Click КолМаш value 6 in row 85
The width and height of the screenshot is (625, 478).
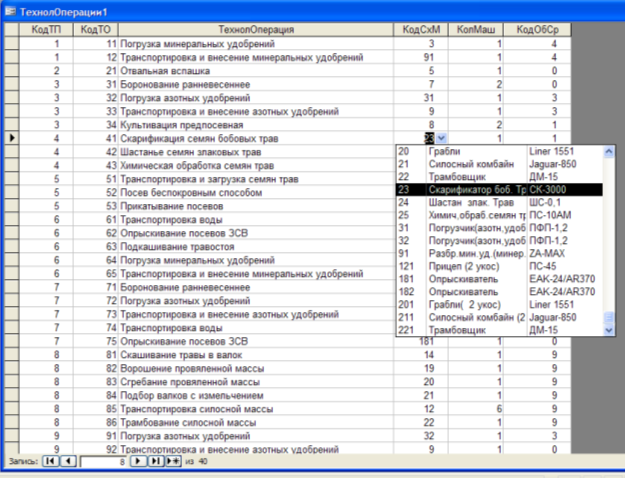476,409
